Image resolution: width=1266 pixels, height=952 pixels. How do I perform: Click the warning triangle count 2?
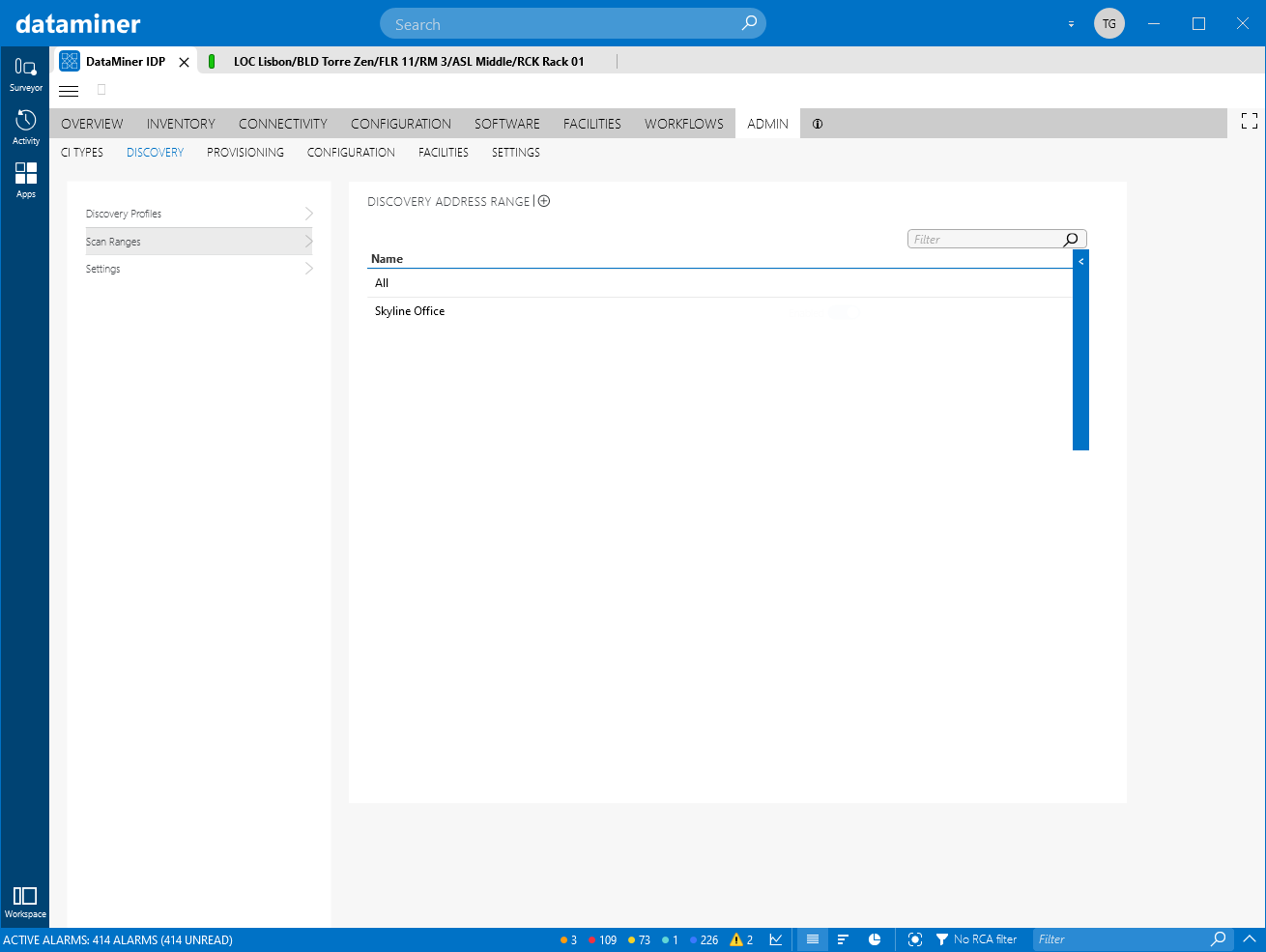[741, 939]
